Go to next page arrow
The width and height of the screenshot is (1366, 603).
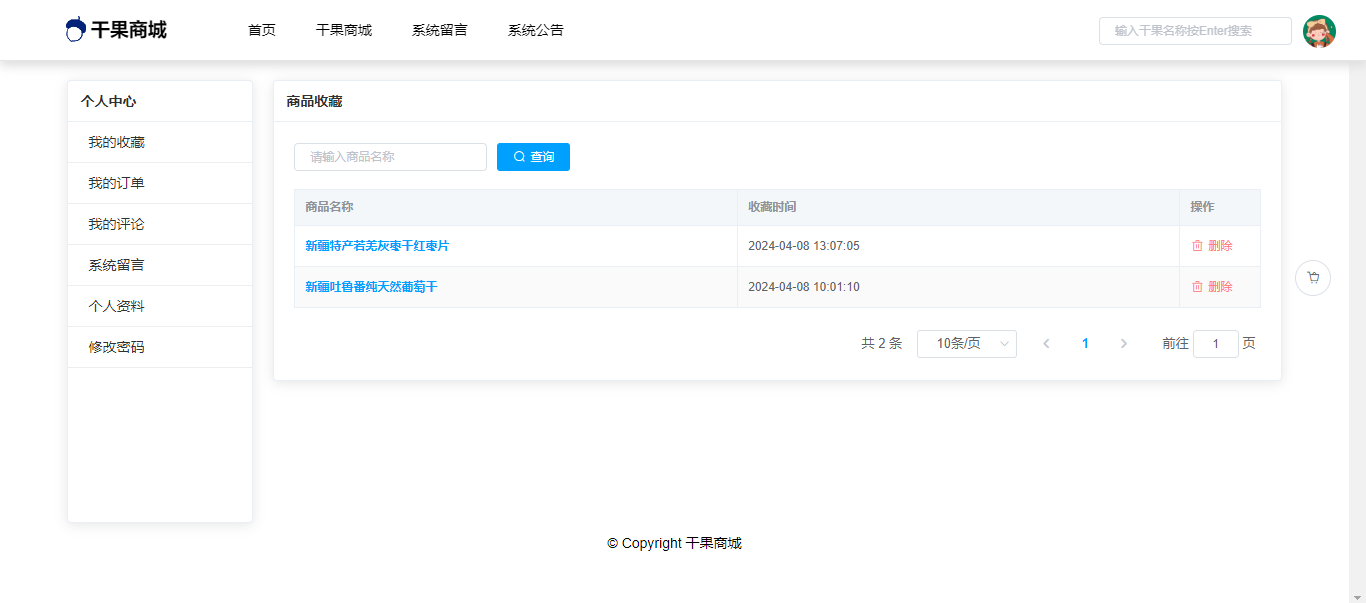[x=1123, y=344]
